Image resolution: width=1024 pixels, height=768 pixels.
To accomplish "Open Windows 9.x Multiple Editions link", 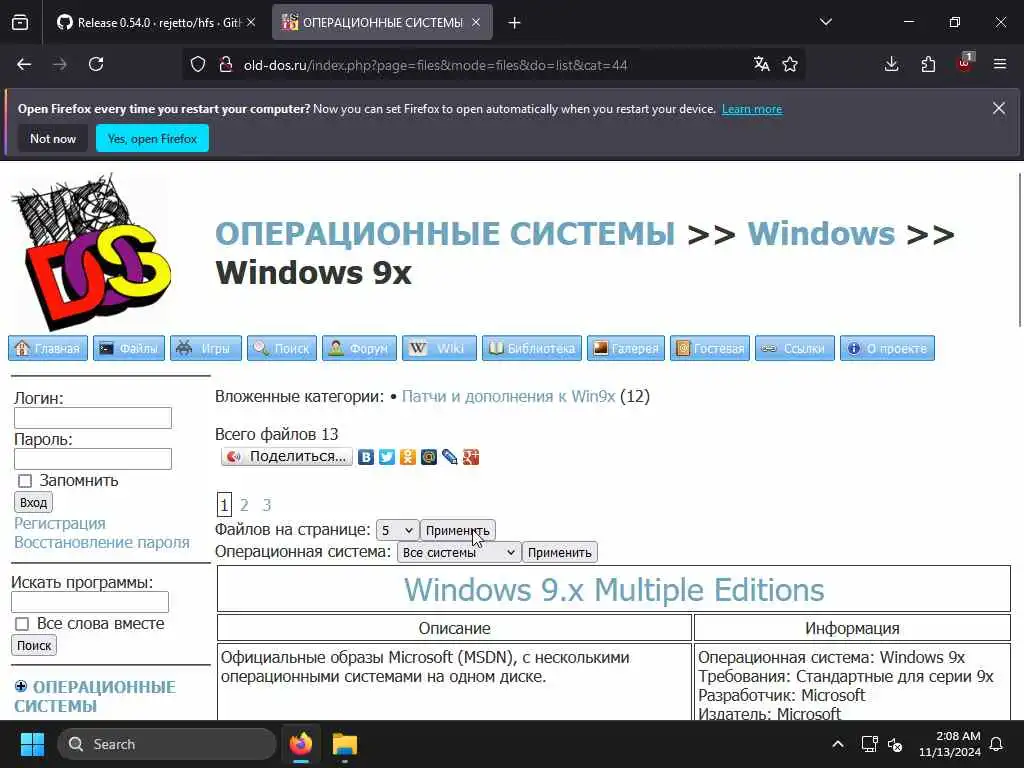I will click(614, 589).
